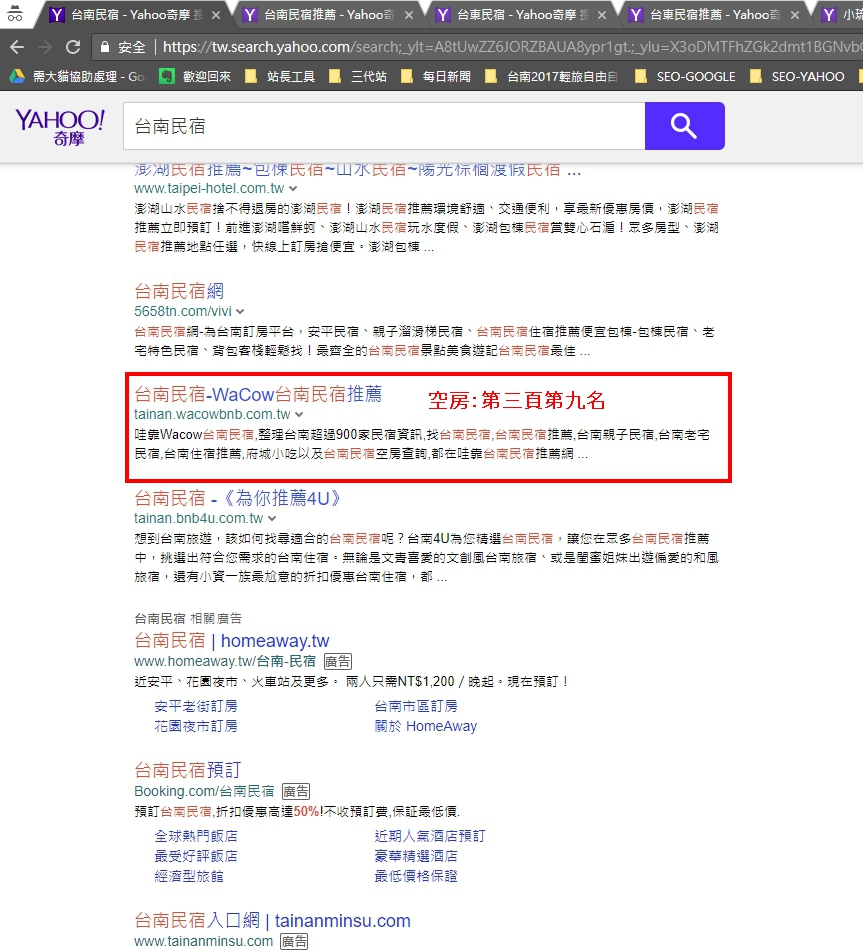This screenshot has height=951, width=863.
Task: Expand the arrow beside tainan.bnb4u.com.tw
Action: (x=272, y=519)
